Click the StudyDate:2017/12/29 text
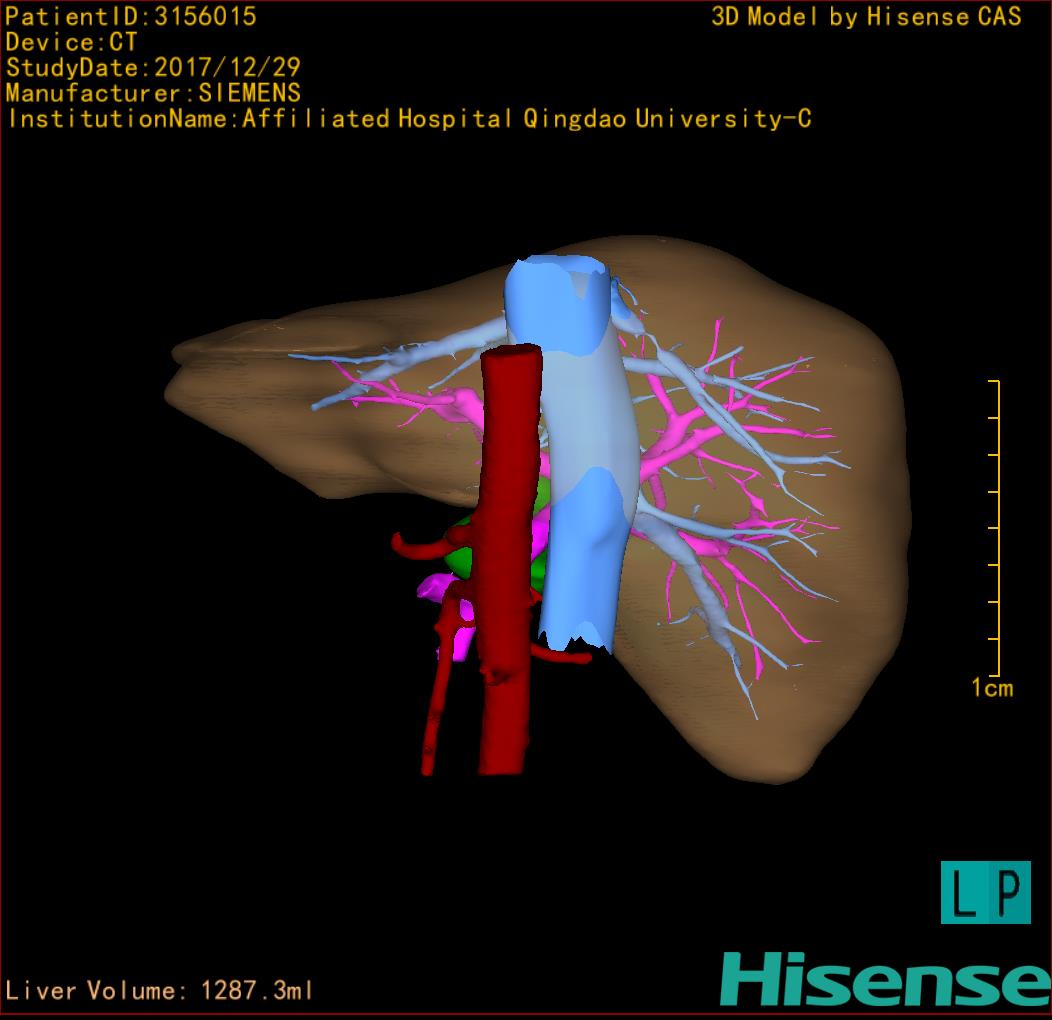Viewport: 1052px width, 1020px height. pos(153,67)
